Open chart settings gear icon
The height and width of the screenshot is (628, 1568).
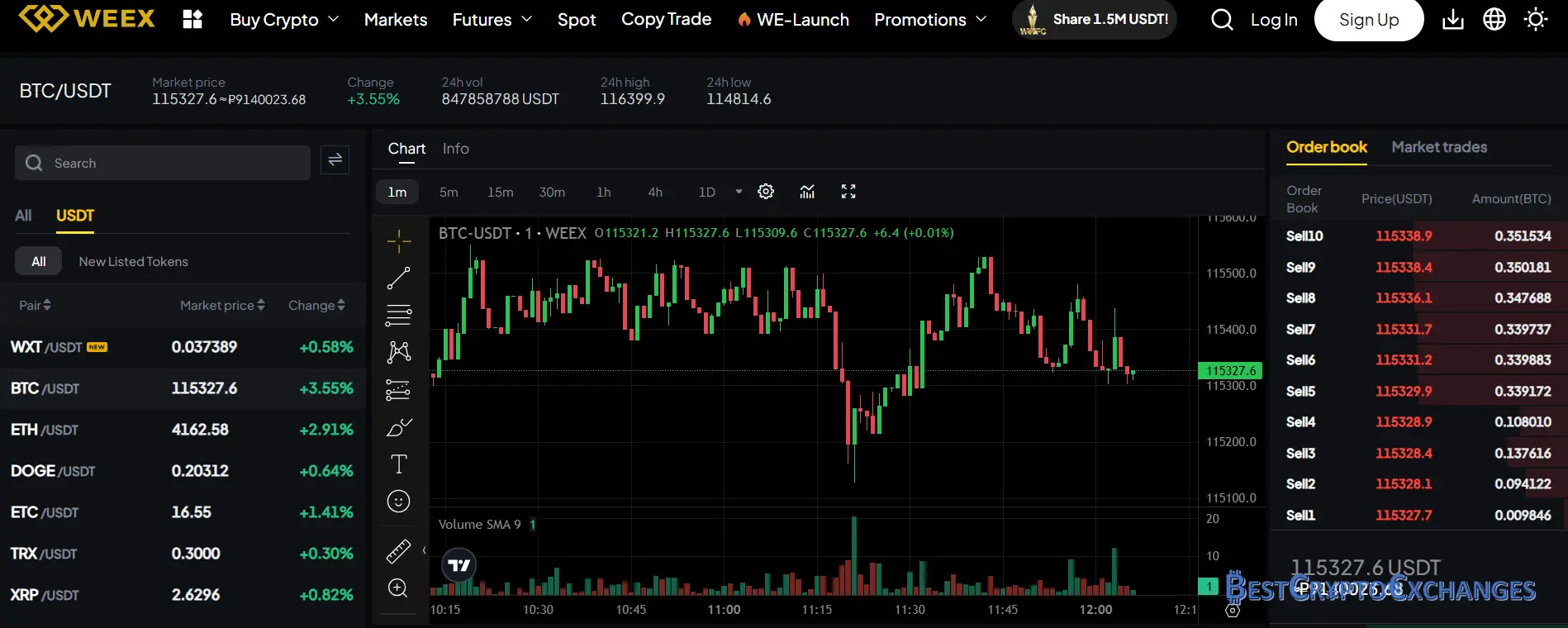[x=766, y=192]
